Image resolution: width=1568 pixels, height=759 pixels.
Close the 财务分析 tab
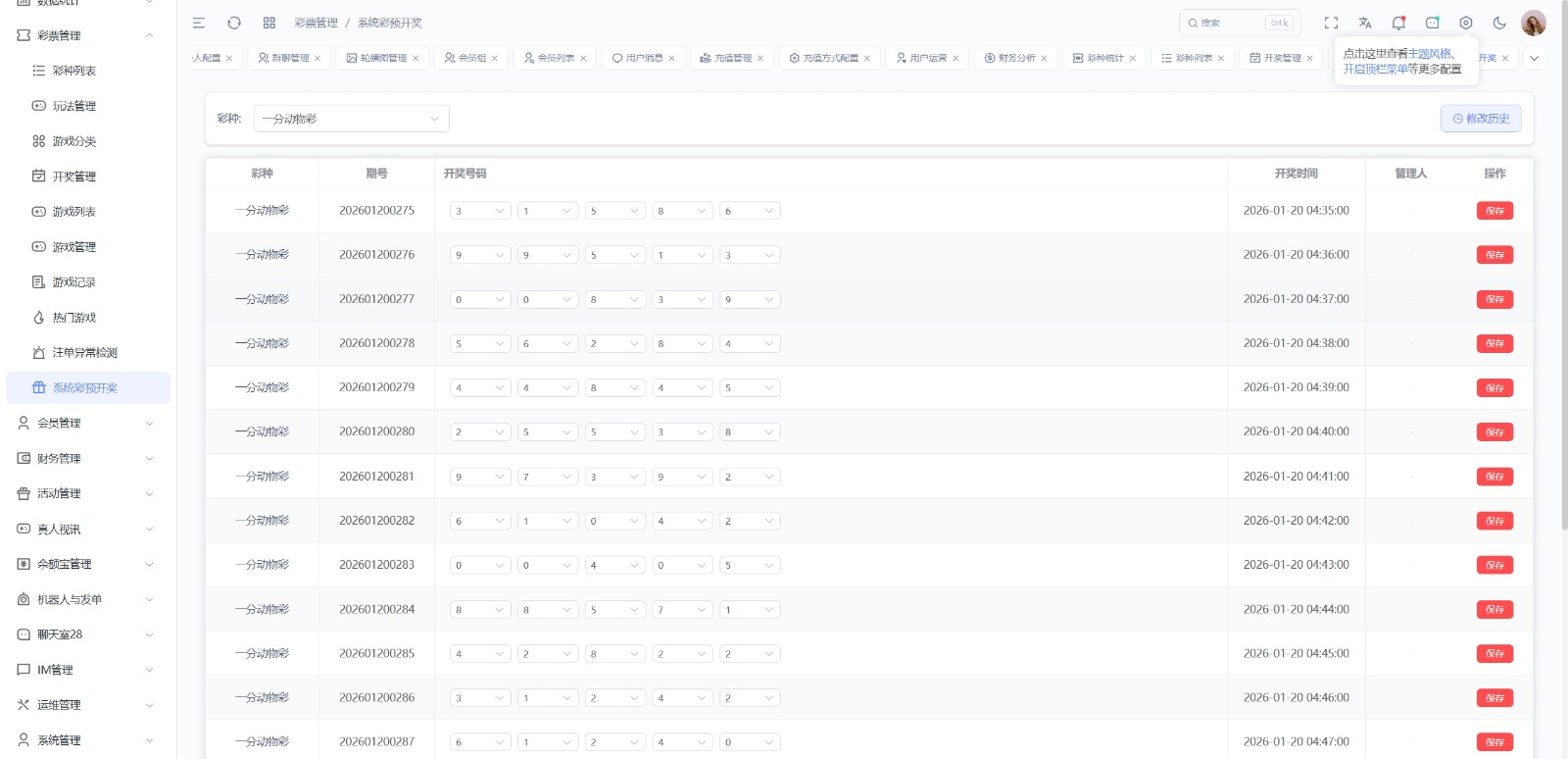[x=1044, y=59]
